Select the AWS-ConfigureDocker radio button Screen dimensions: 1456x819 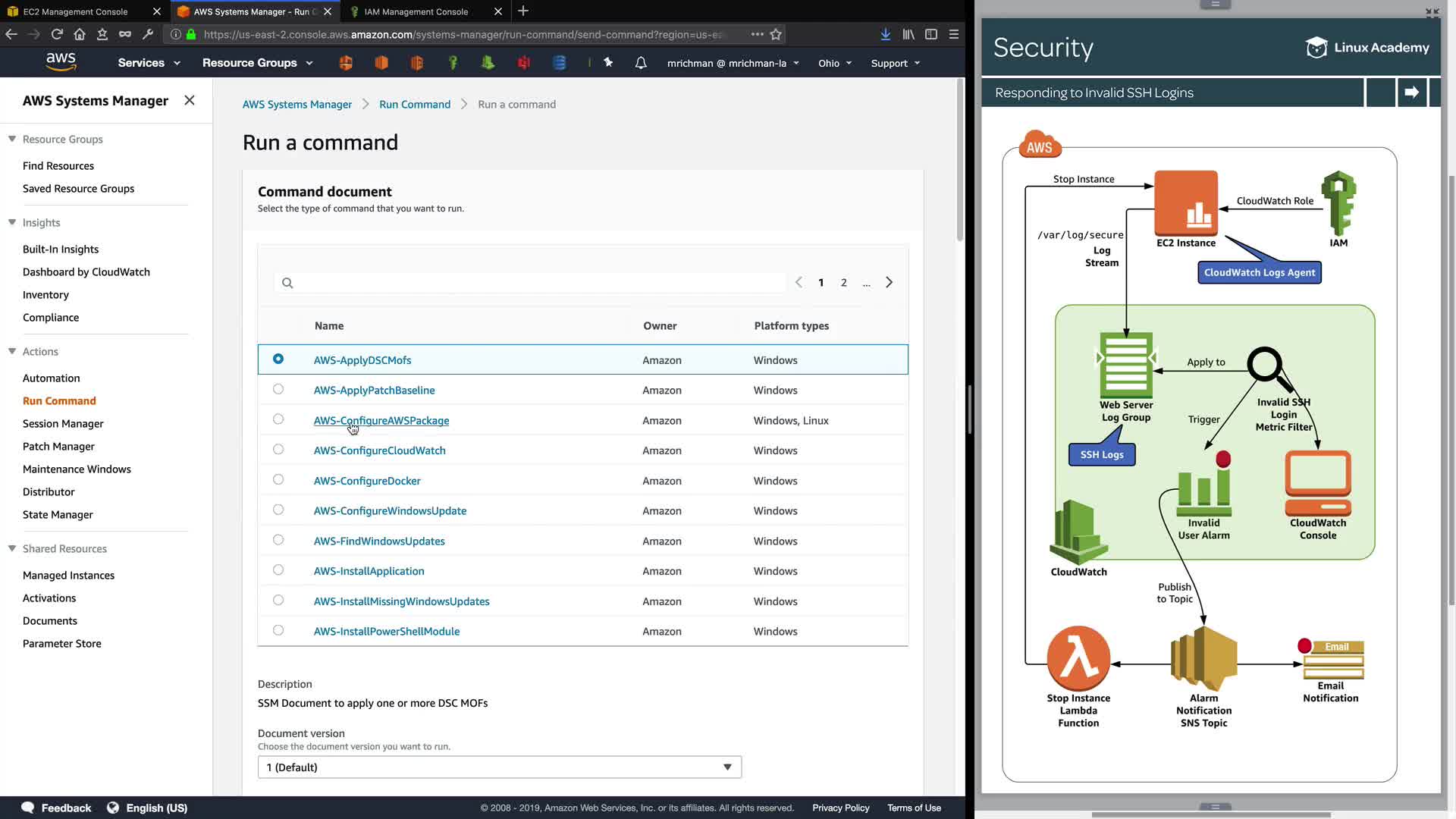tap(278, 480)
